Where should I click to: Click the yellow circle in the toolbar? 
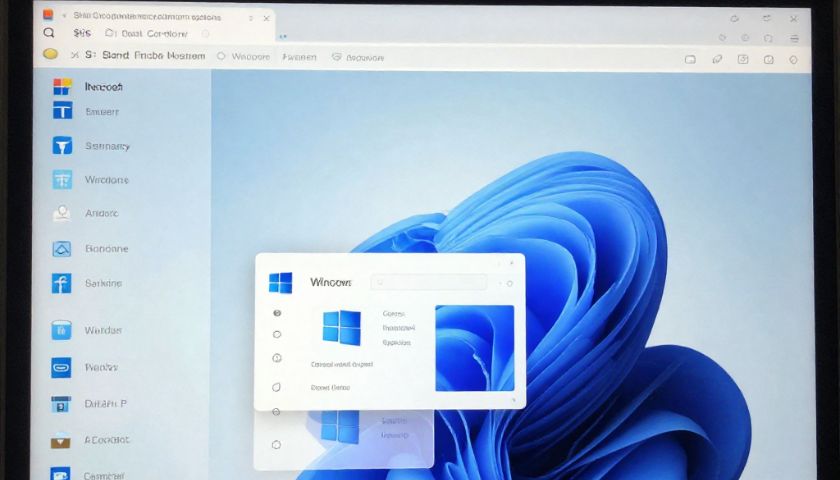coord(50,54)
